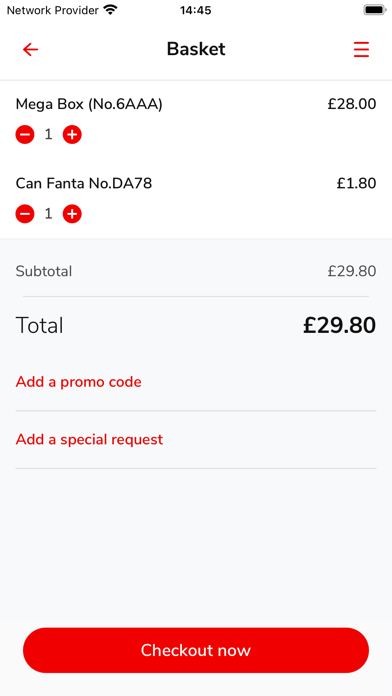The image size is (392, 696).
Task: Tap the Can Fanta quantity number
Action: 48,214
